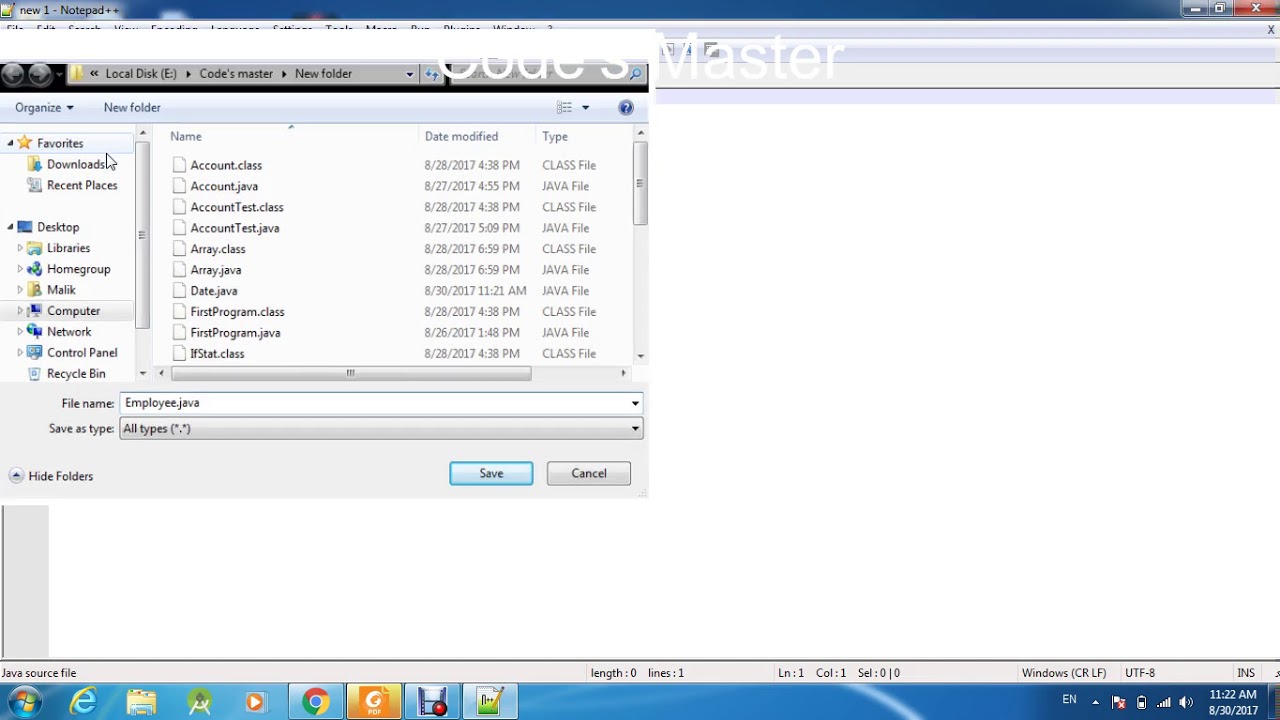Select the Account.java file name
The image size is (1280, 720).
pos(224,186)
